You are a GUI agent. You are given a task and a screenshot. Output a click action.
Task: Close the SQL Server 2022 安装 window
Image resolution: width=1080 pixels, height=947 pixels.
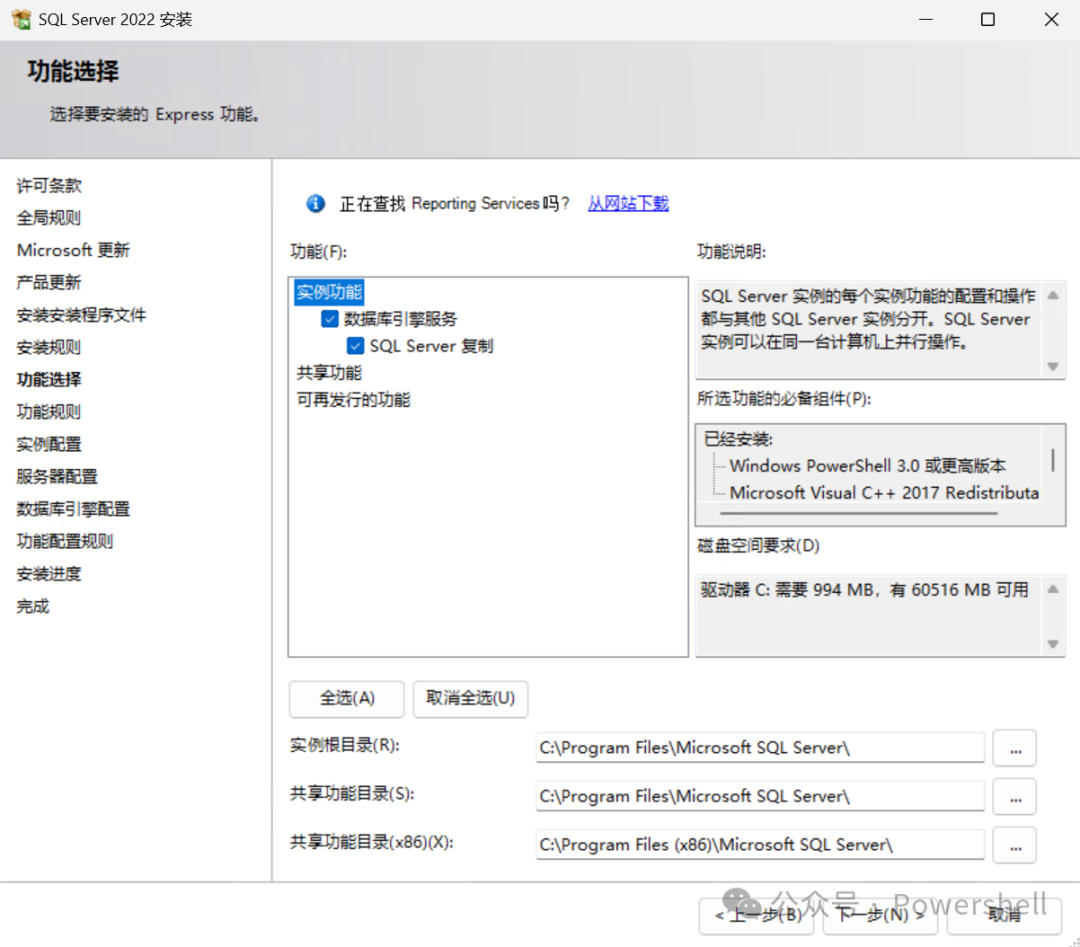[1051, 19]
